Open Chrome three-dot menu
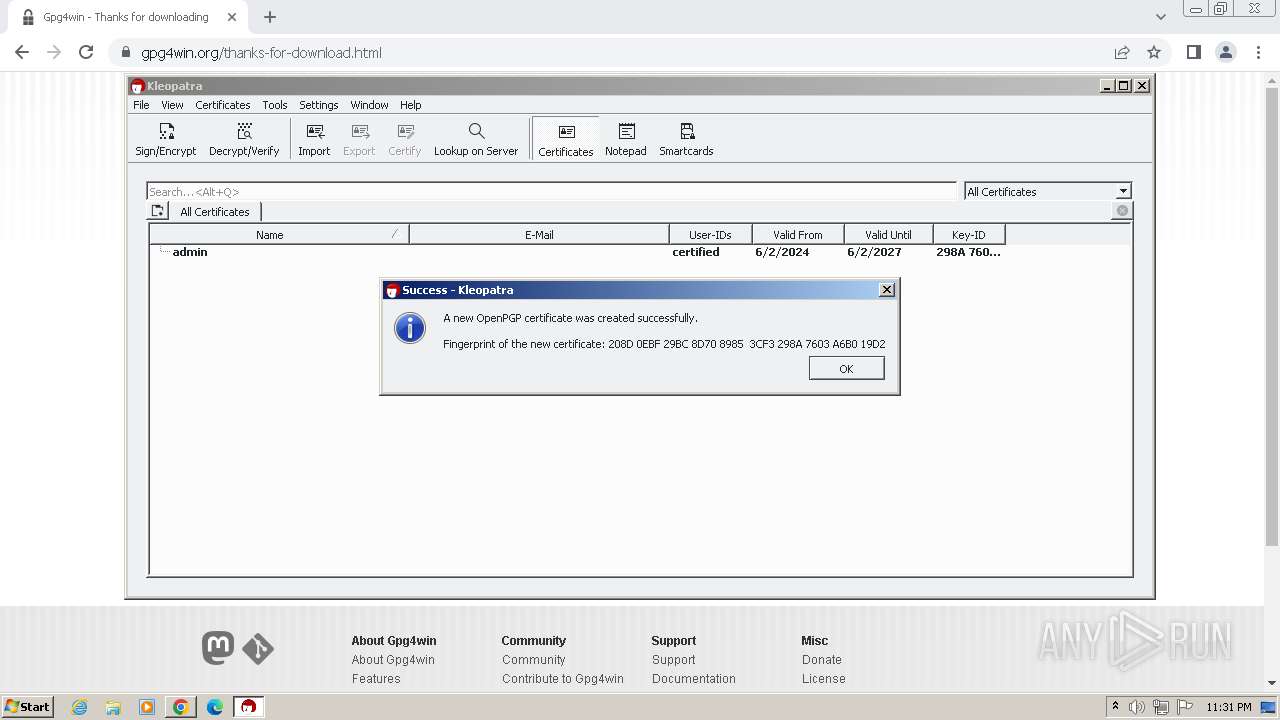This screenshot has height=720, width=1280. 1259,52
